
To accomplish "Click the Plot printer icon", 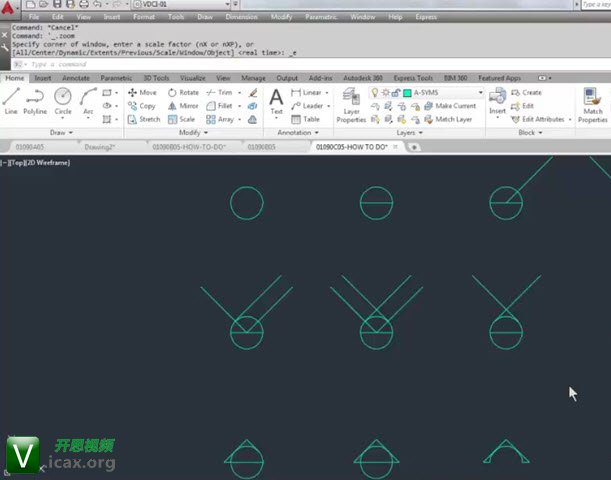I will point(84,4).
